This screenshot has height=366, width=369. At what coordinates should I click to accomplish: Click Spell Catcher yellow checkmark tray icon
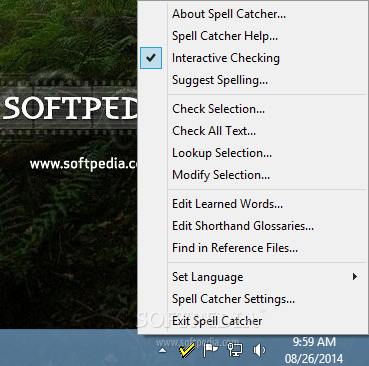pos(187,351)
